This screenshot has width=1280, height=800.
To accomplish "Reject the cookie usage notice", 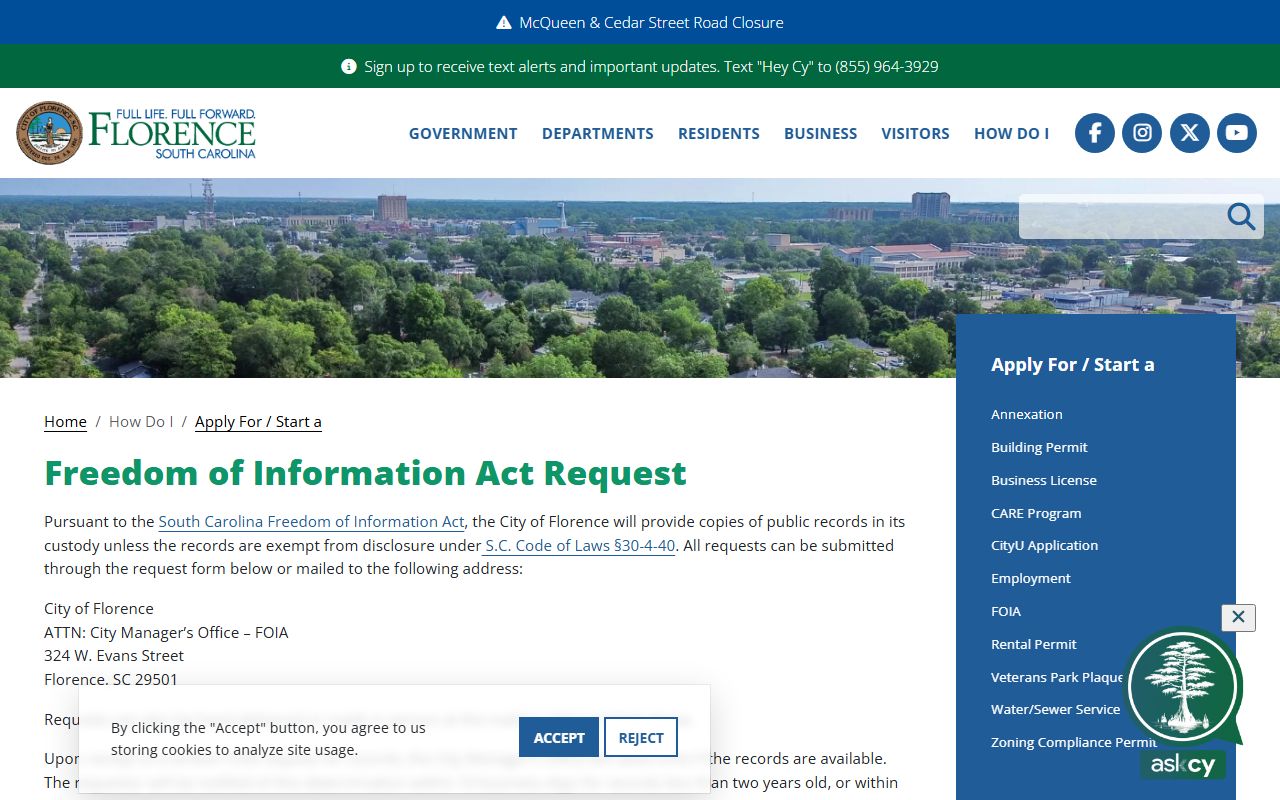I will (x=641, y=738).
